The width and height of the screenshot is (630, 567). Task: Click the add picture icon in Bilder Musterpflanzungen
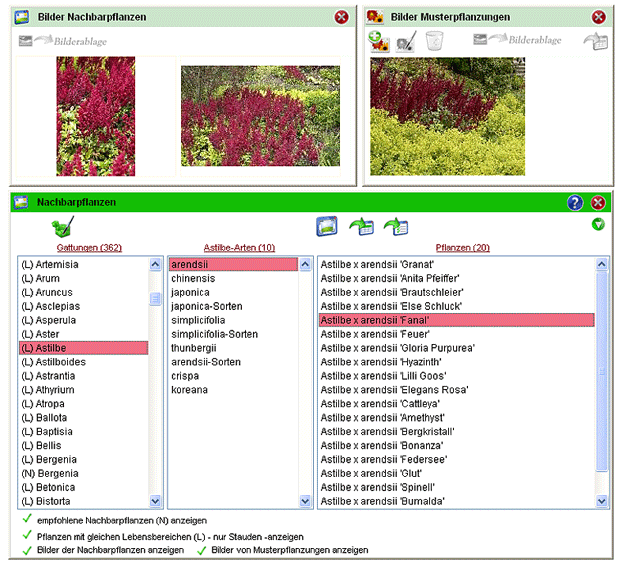378,41
